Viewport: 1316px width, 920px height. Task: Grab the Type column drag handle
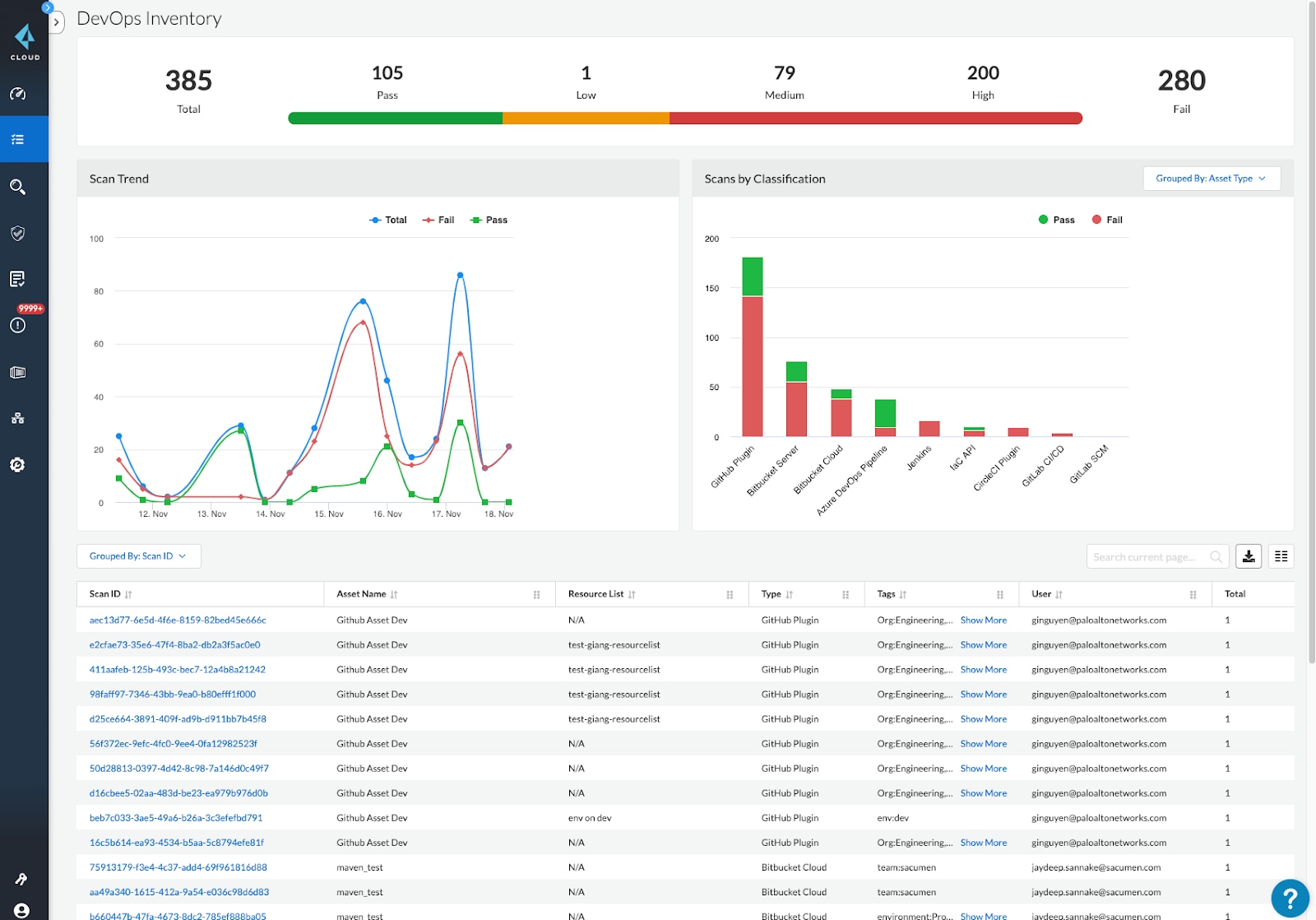(846, 594)
